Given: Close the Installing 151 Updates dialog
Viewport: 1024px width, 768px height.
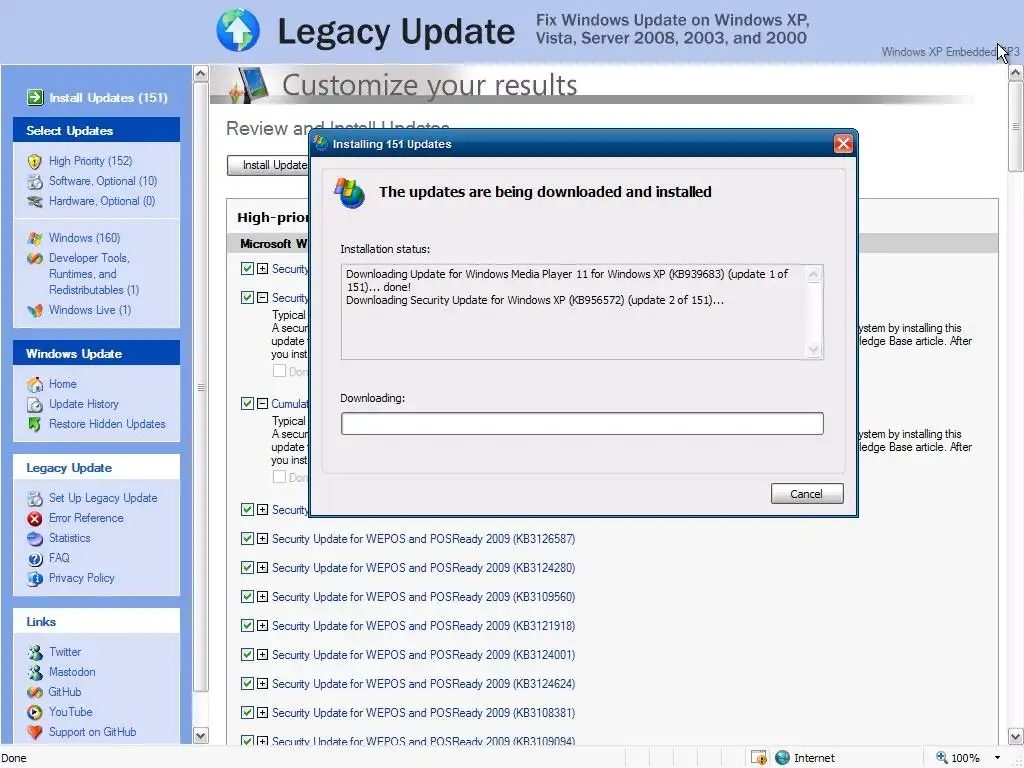Looking at the screenshot, I should pyautogui.click(x=842, y=144).
